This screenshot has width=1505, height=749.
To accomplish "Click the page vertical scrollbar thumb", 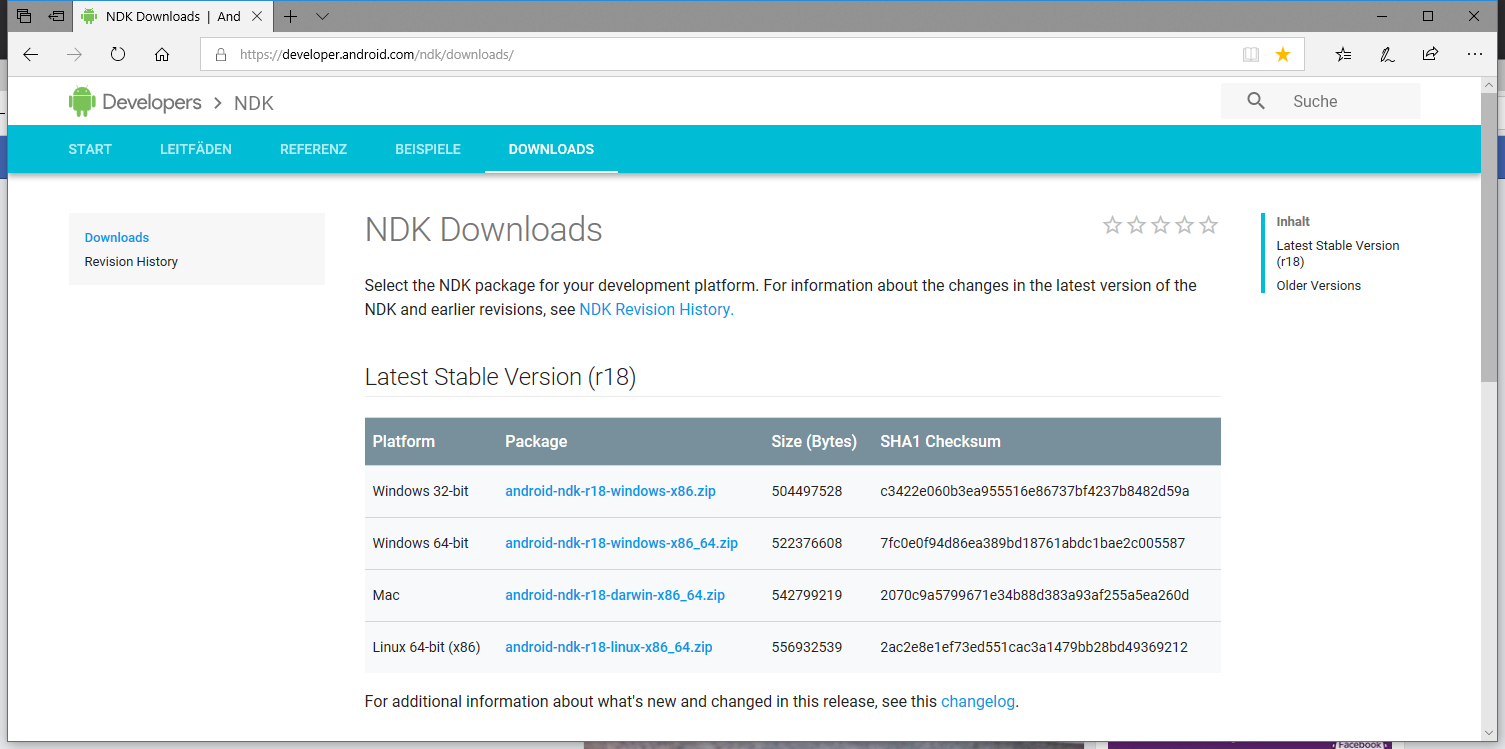I will tap(1489, 237).
